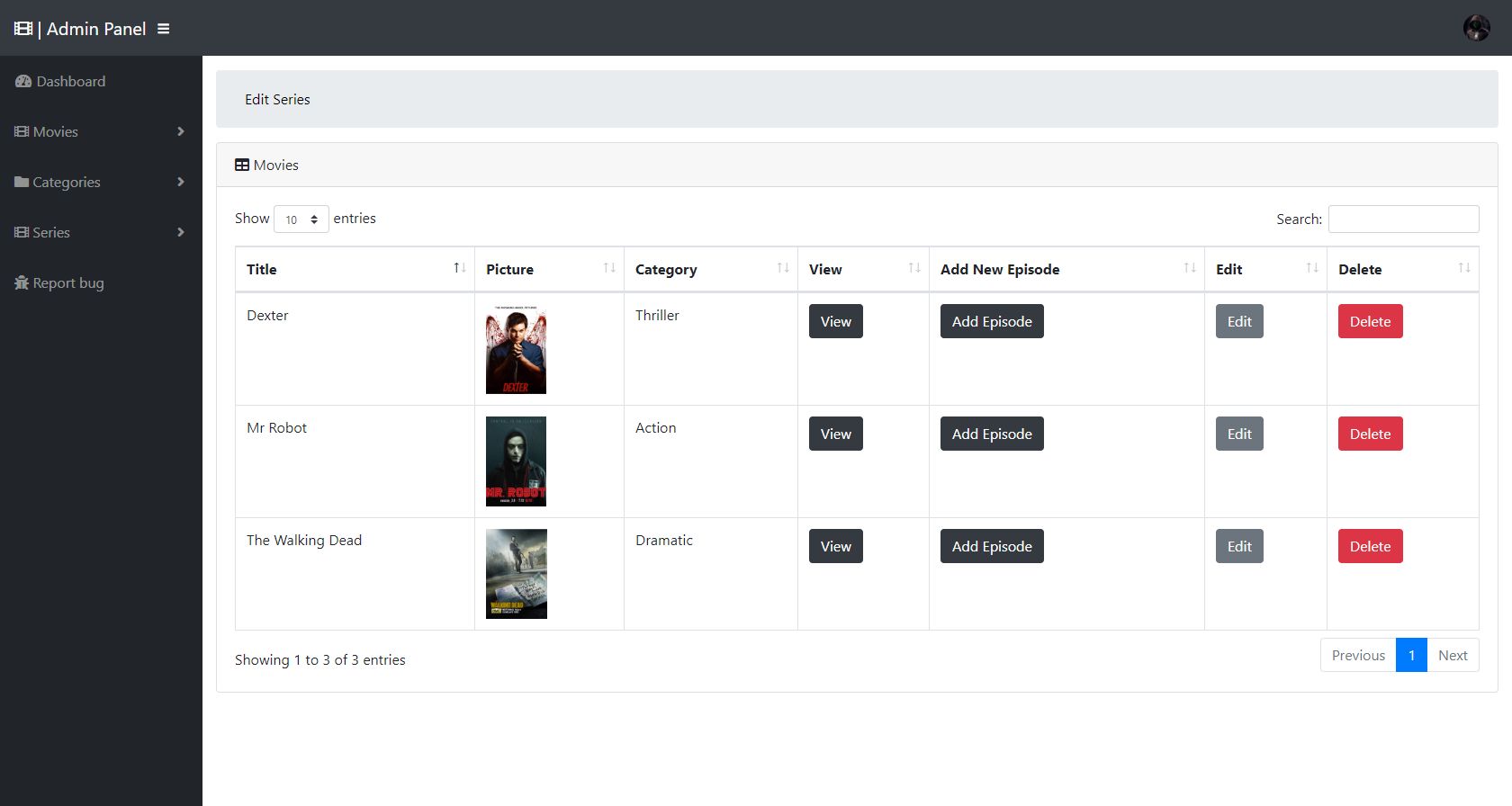This screenshot has width=1512, height=806.
Task: Click the Search input field
Action: [1402, 219]
